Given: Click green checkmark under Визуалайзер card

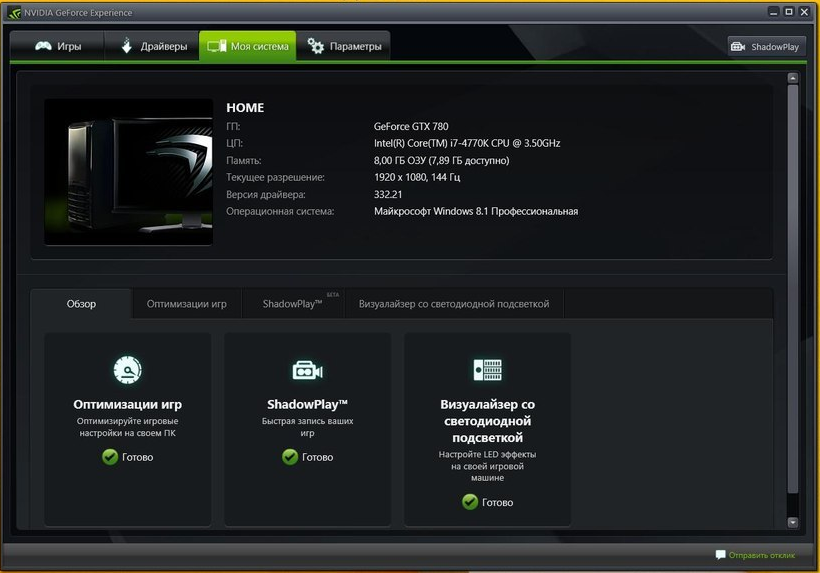Looking at the screenshot, I should [x=470, y=502].
